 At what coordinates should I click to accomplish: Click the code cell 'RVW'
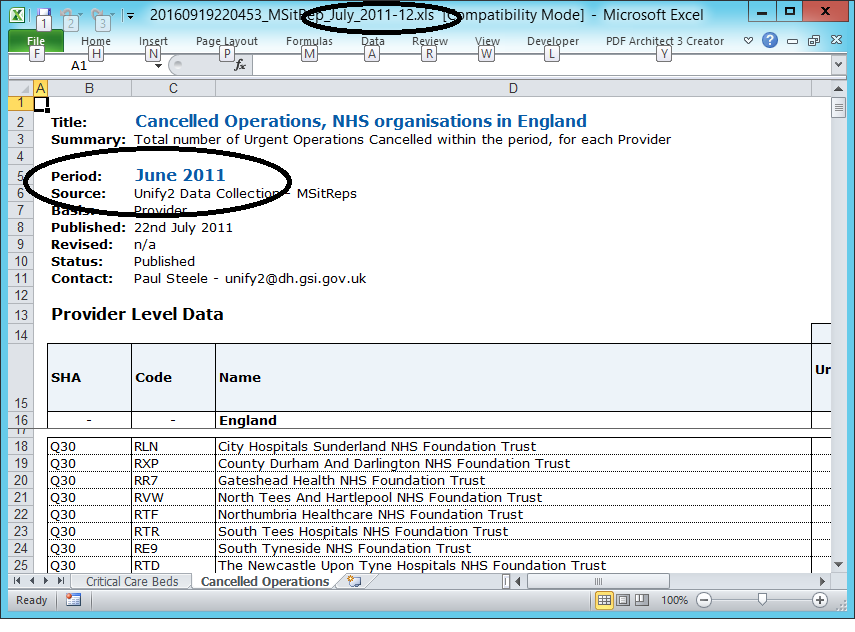[173, 497]
